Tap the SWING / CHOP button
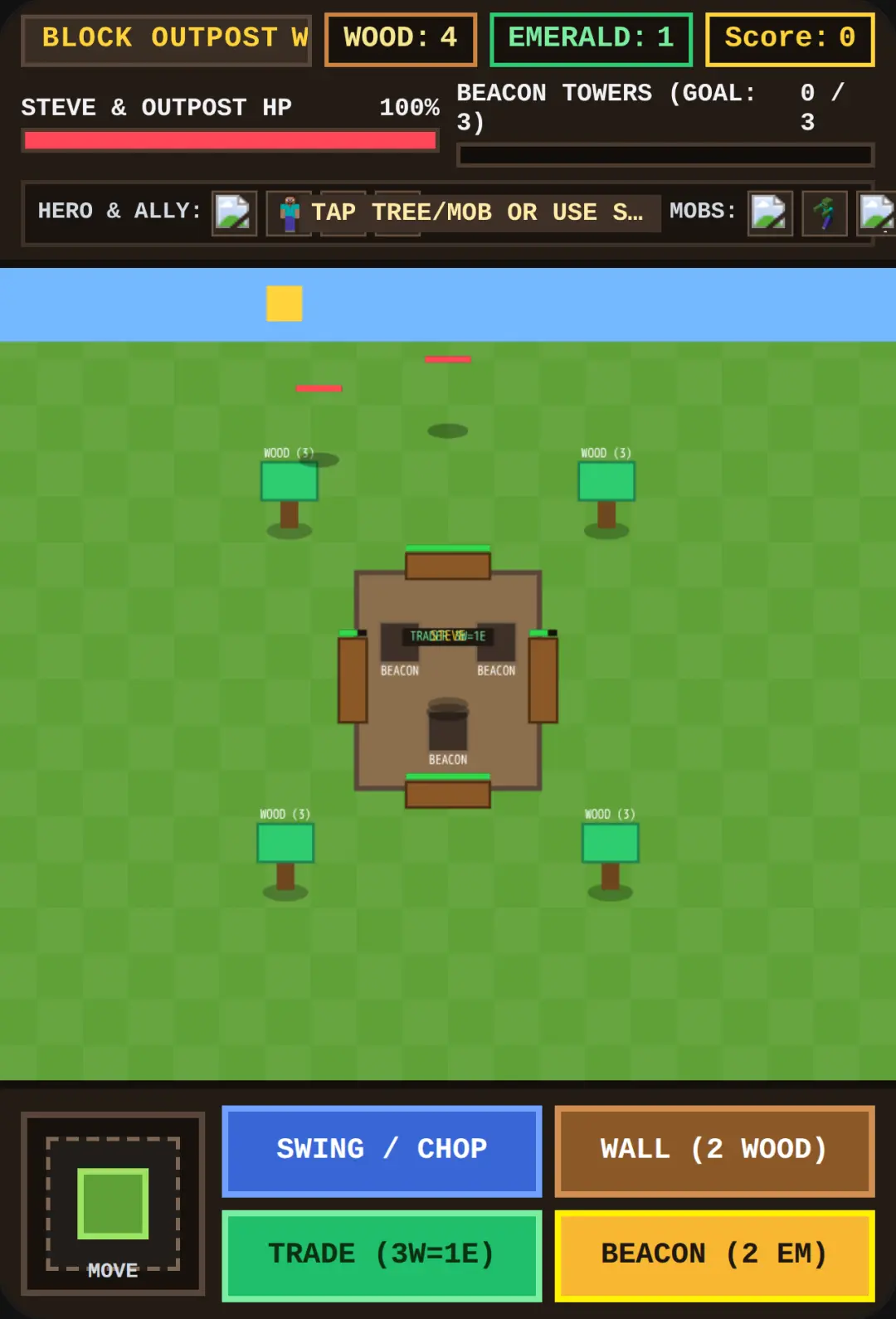896x1319 pixels. (x=382, y=1151)
